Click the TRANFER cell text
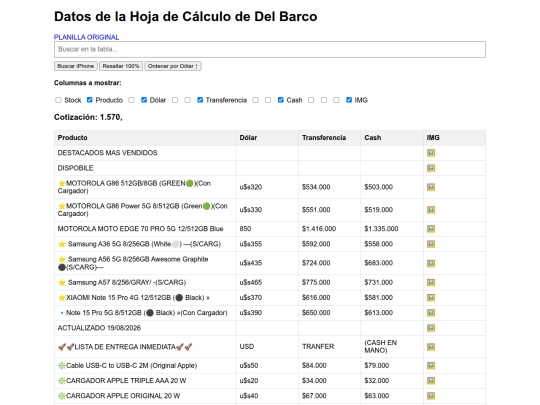This screenshot has width=540, height=405. click(x=318, y=346)
